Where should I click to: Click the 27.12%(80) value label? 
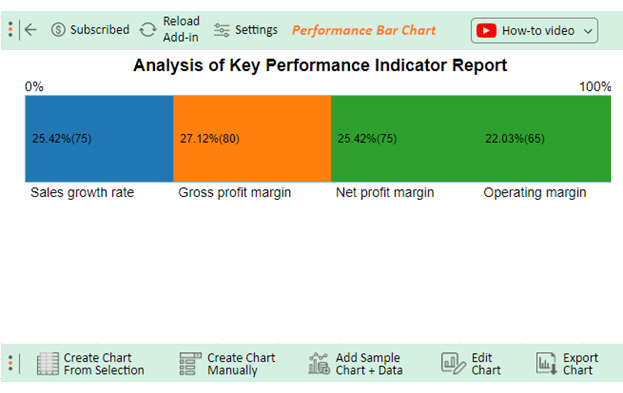(210, 139)
